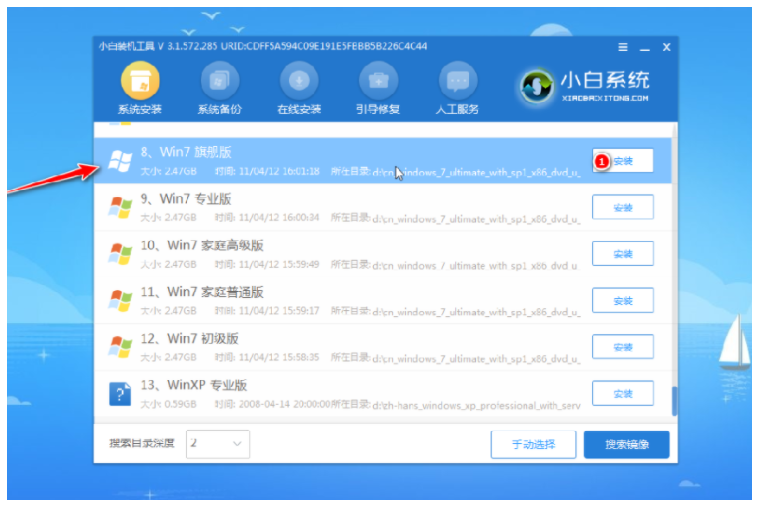Click the 小白系统 logo icon

coord(537,87)
